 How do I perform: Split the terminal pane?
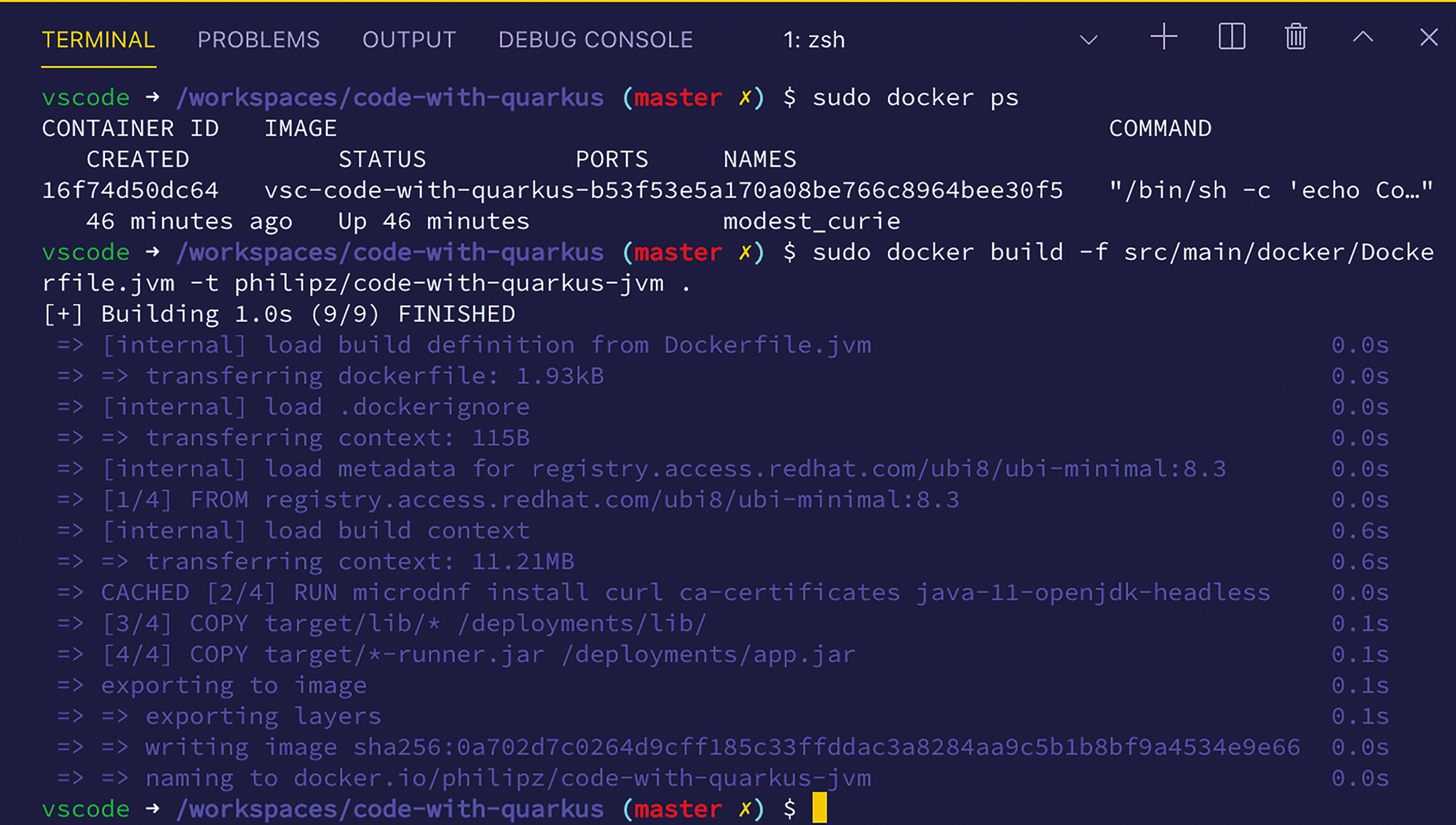pyautogui.click(x=1232, y=37)
